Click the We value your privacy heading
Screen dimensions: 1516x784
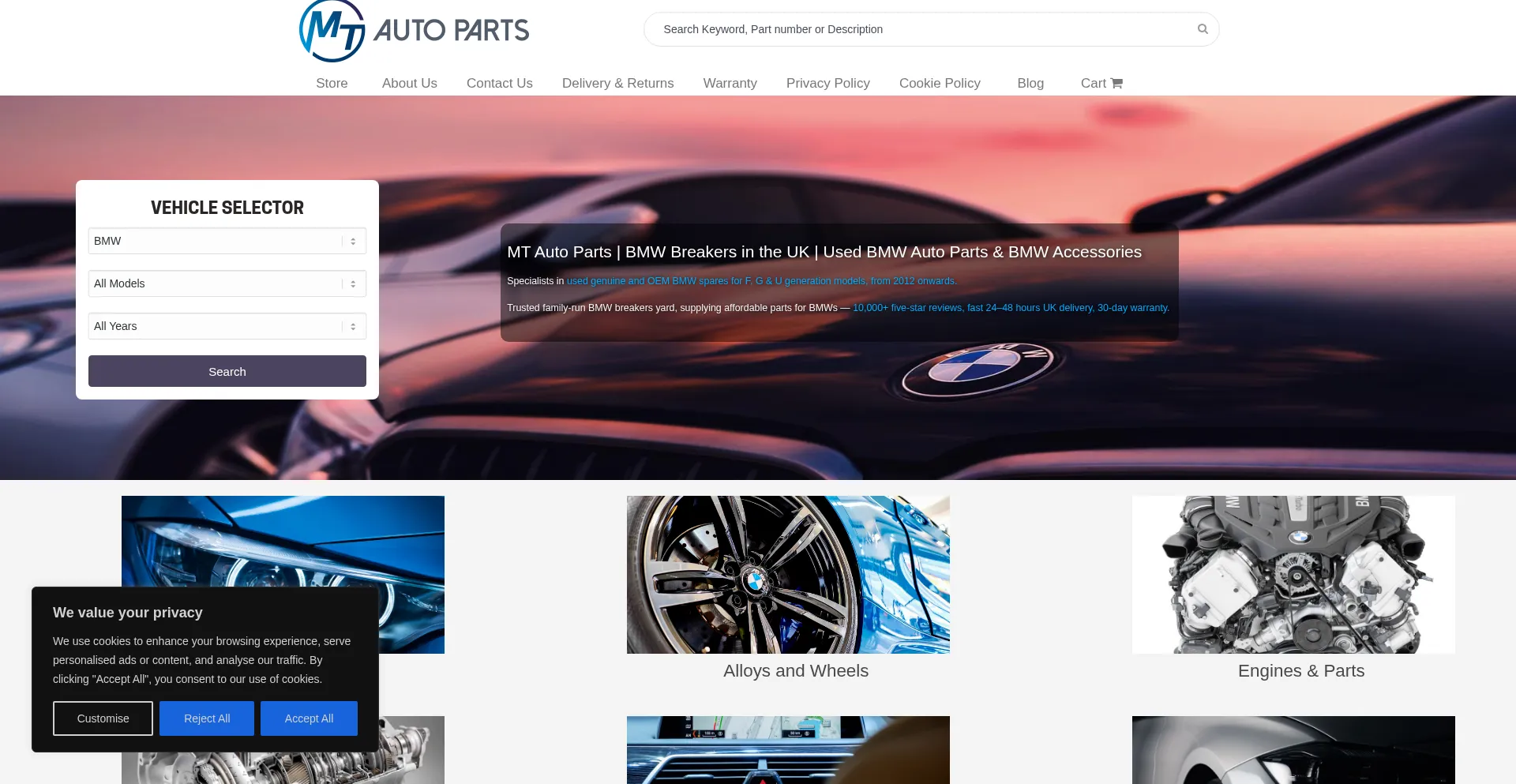click(x=128, y=613)
